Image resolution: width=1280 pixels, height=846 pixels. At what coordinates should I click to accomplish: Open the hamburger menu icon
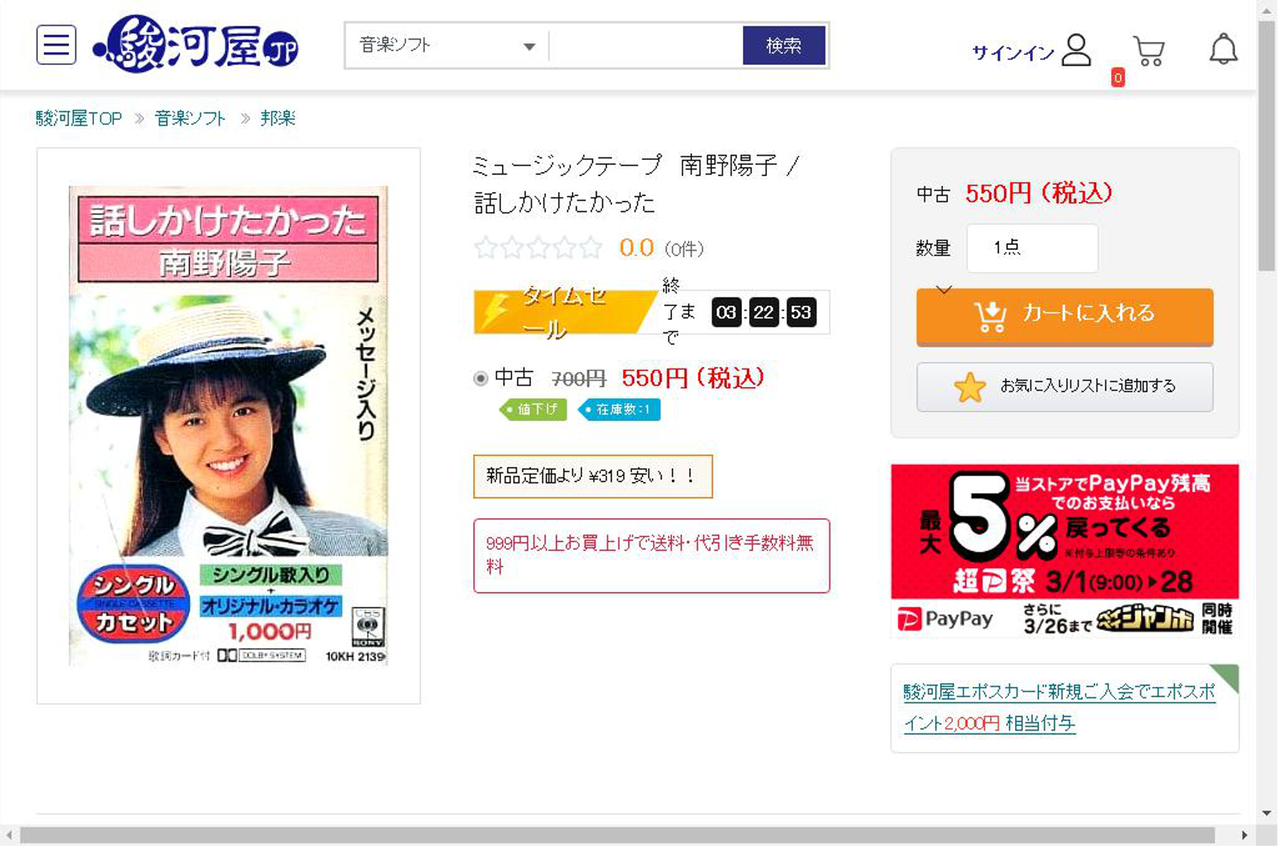click(x=56, y=44)
